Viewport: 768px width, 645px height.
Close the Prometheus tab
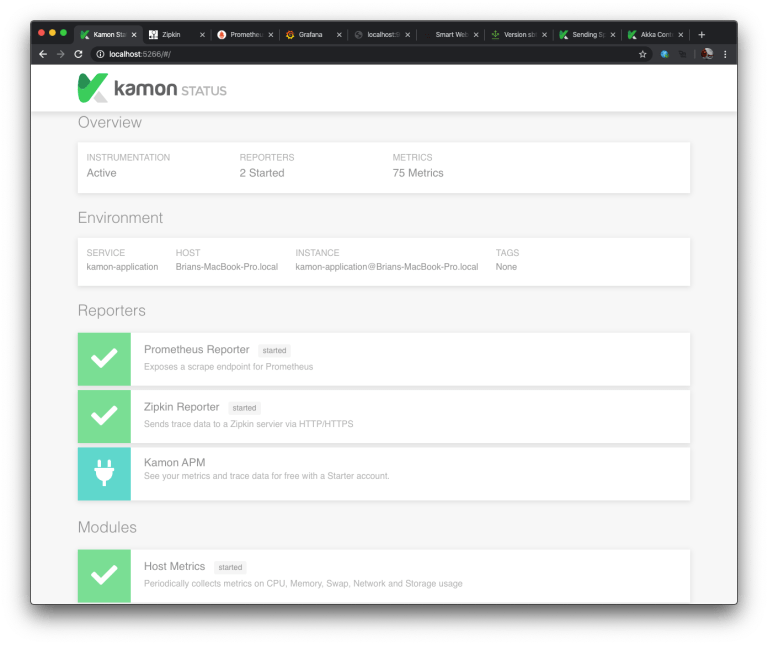[x=271, y=35]
